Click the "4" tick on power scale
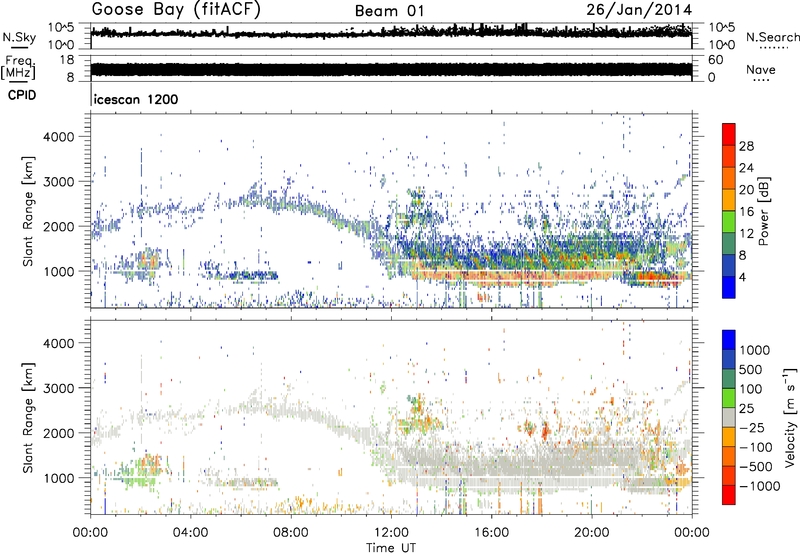This screenshot has width=800, height=554. [743, 278]
